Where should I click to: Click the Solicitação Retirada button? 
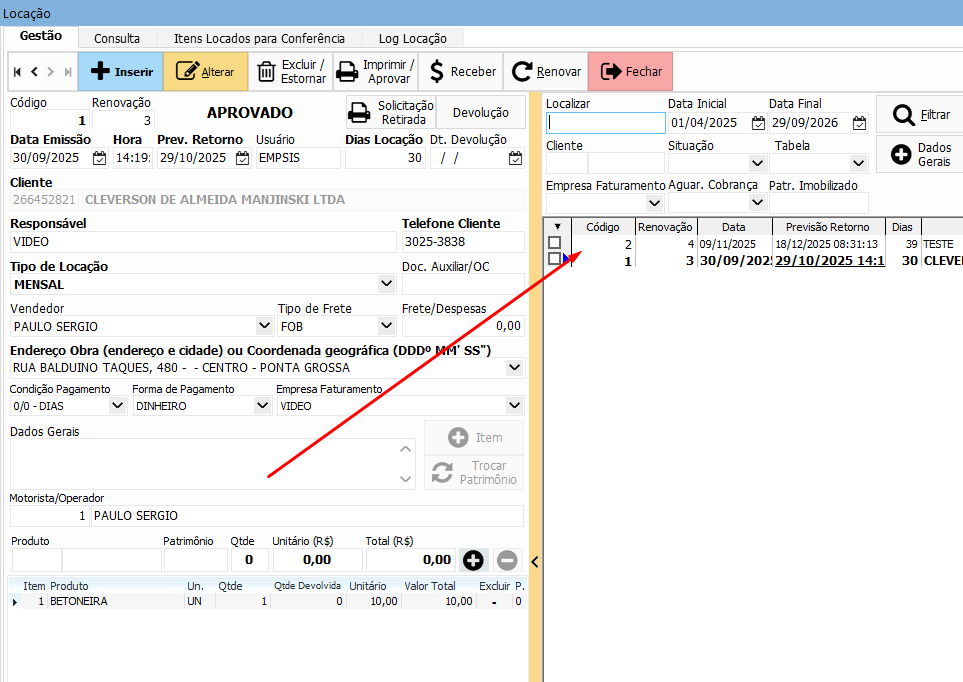[x=391, y=113]
